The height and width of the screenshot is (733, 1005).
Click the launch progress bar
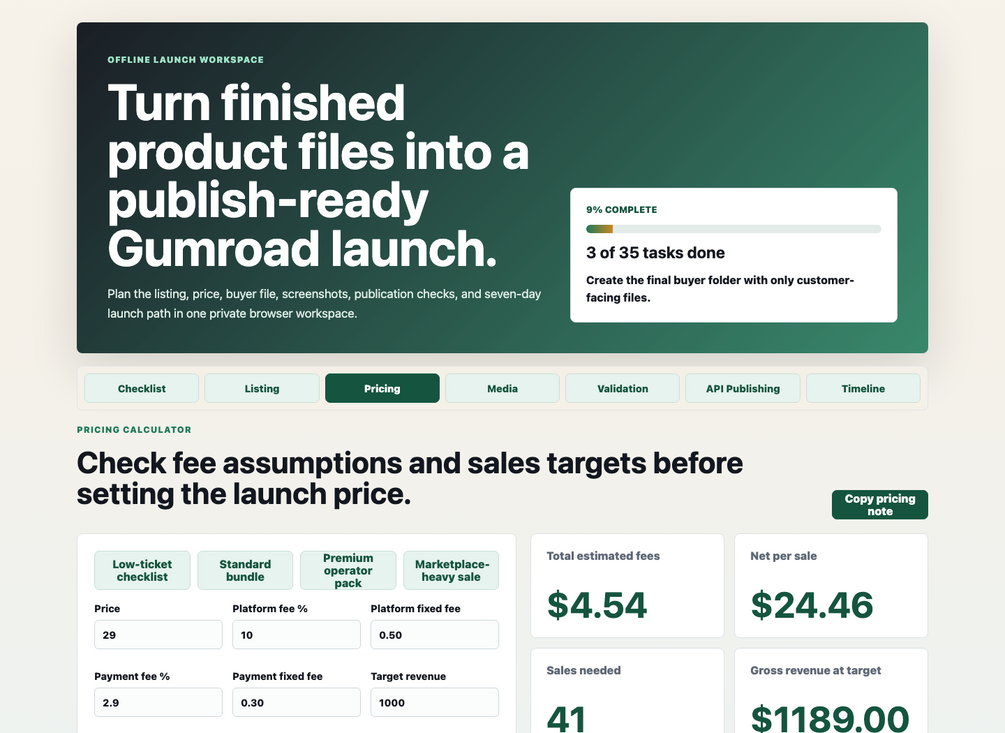(733, 229)
